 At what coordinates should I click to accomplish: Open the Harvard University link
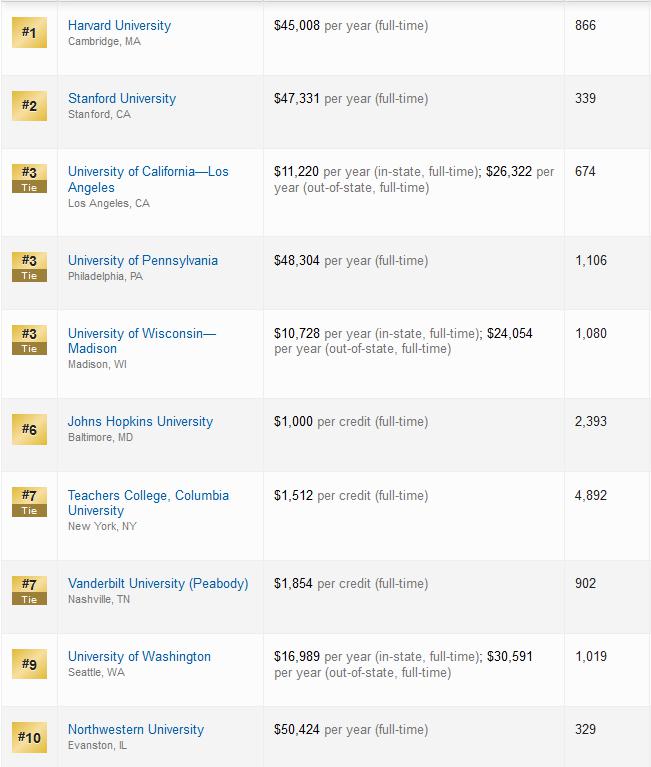click(x=119, y=25)
